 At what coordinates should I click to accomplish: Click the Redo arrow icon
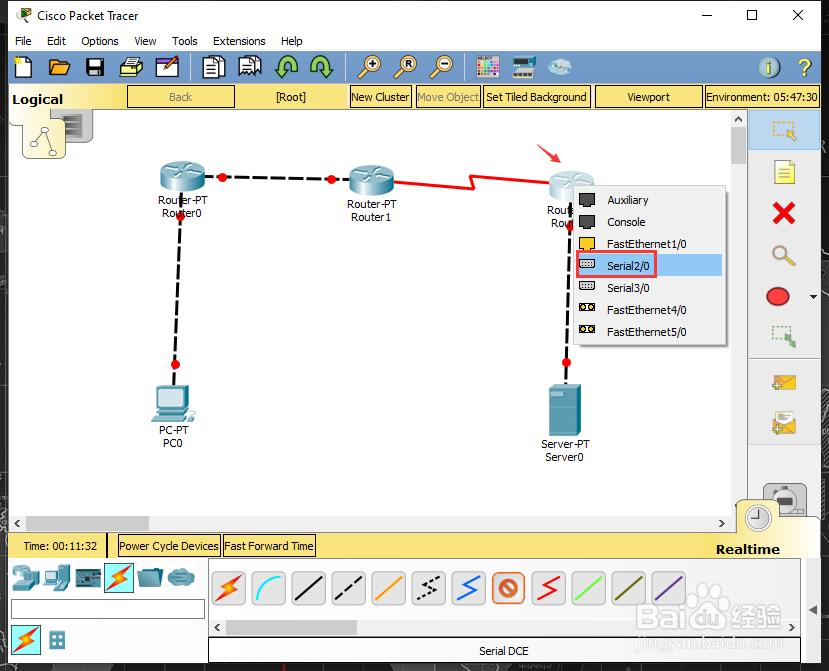[x=321, y=67]
